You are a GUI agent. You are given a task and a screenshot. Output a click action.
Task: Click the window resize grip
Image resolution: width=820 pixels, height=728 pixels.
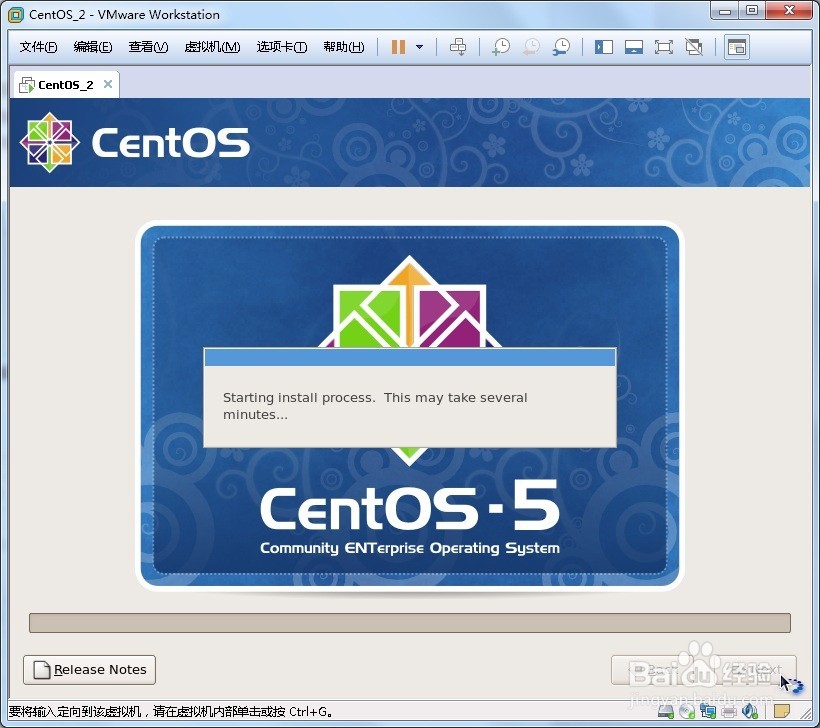[805, 713]
